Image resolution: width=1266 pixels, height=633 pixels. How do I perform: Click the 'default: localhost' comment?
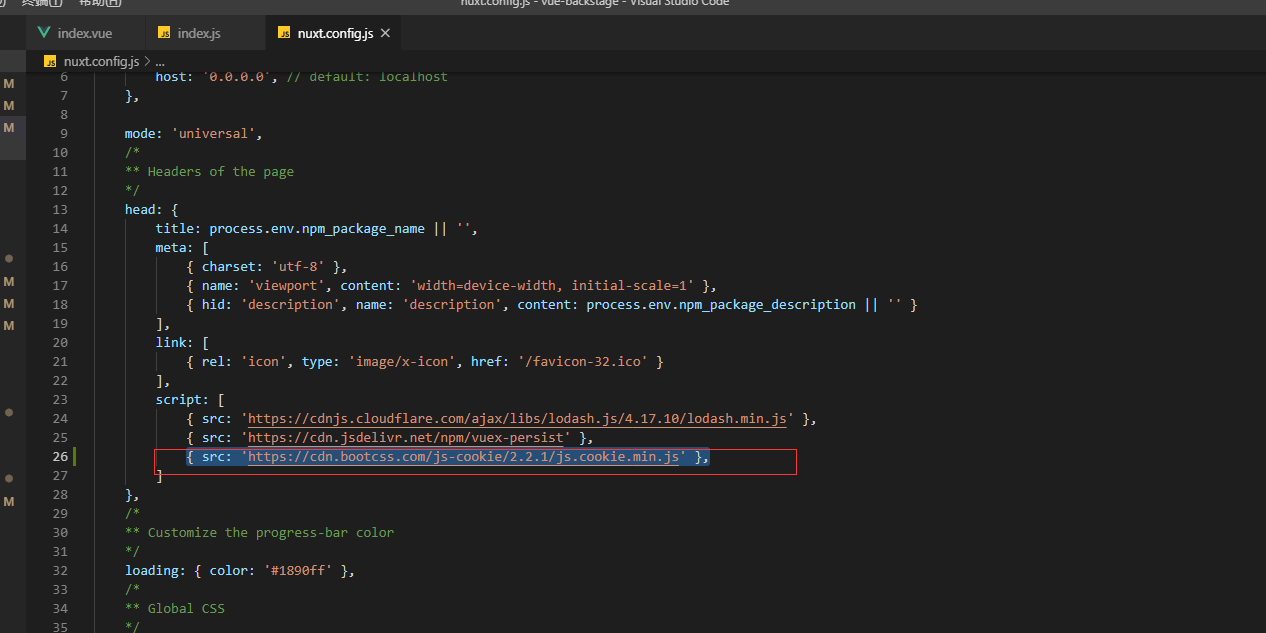pyautogui.click(x=379, y=77)
